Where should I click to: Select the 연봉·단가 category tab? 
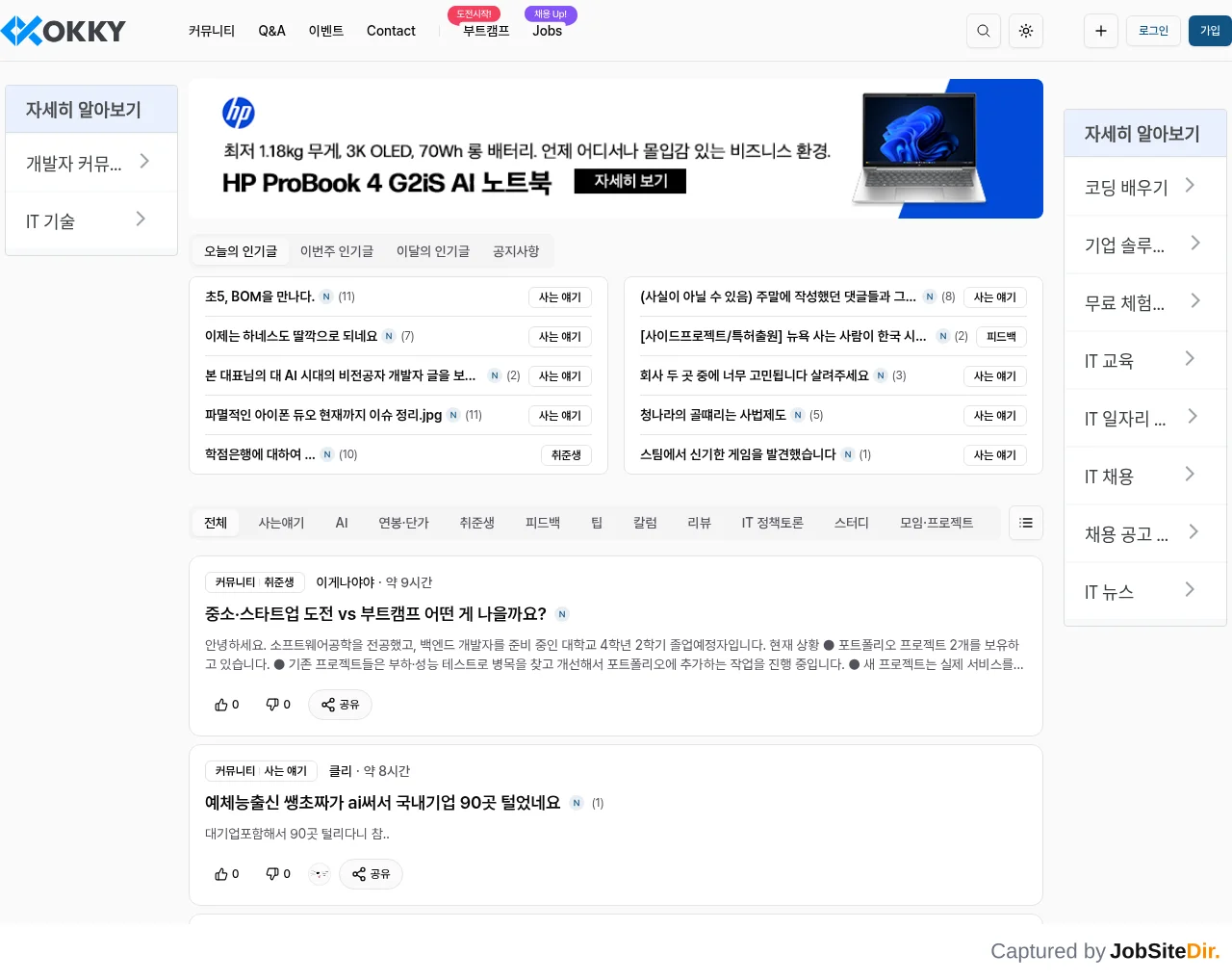click(x=403, y=523)
